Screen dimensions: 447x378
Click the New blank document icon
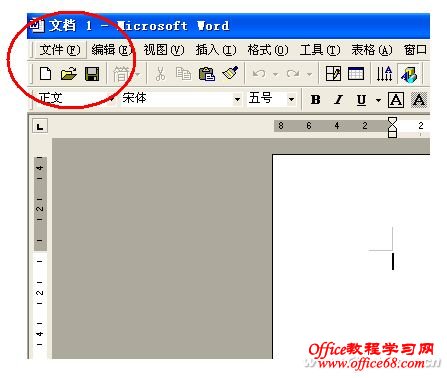click(45, 73)
